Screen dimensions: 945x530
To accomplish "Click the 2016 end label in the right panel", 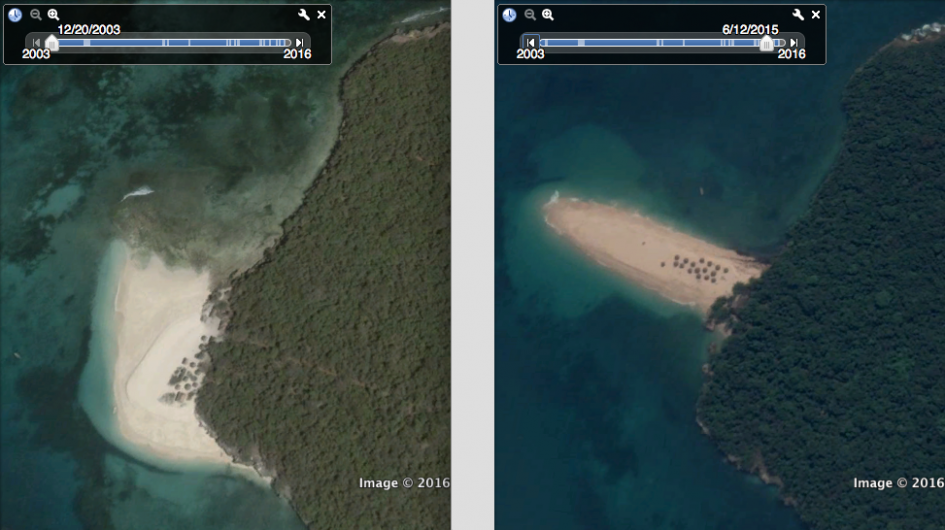I will pos(791,54).
